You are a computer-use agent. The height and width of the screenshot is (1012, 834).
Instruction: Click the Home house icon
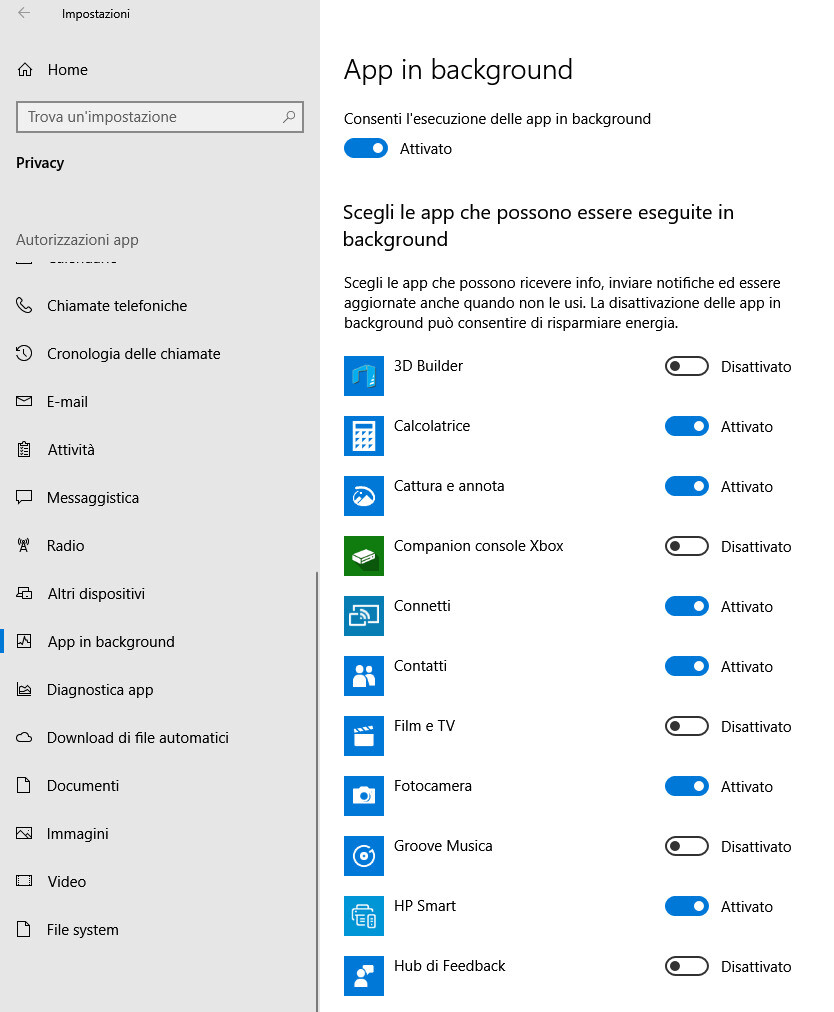(25, 70)
